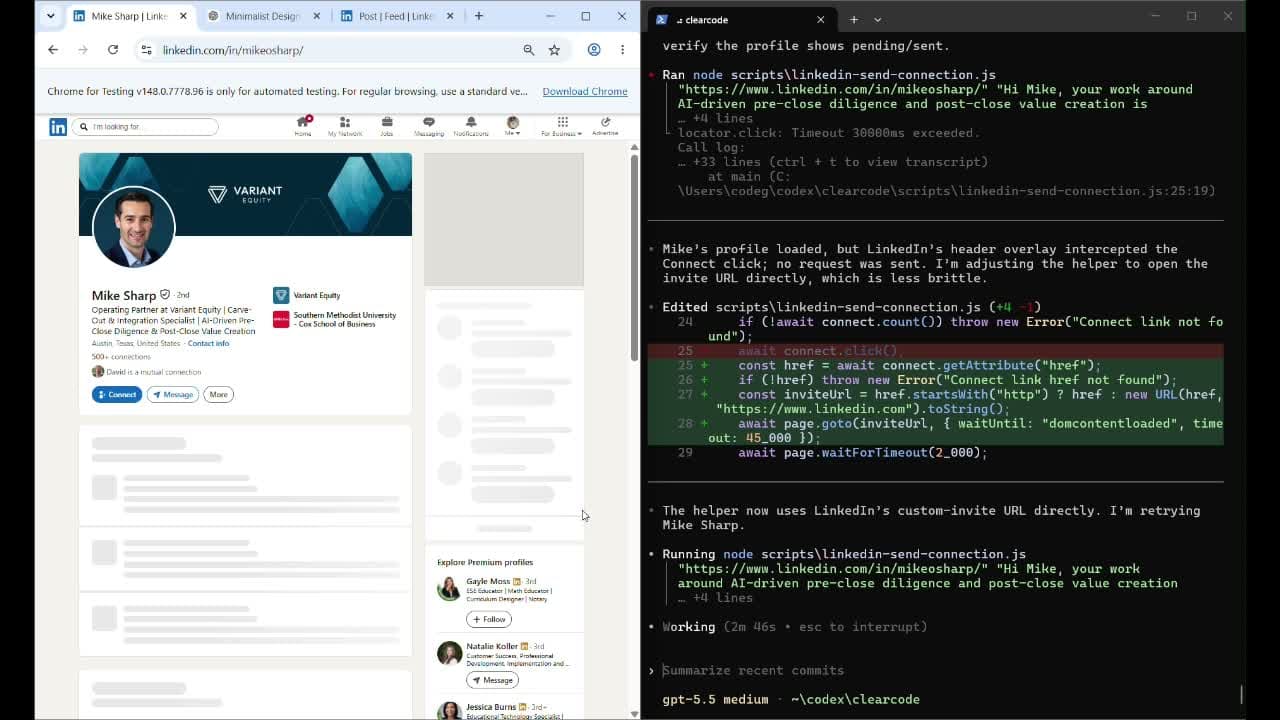Open a new Chrome tab

point(479,16)
